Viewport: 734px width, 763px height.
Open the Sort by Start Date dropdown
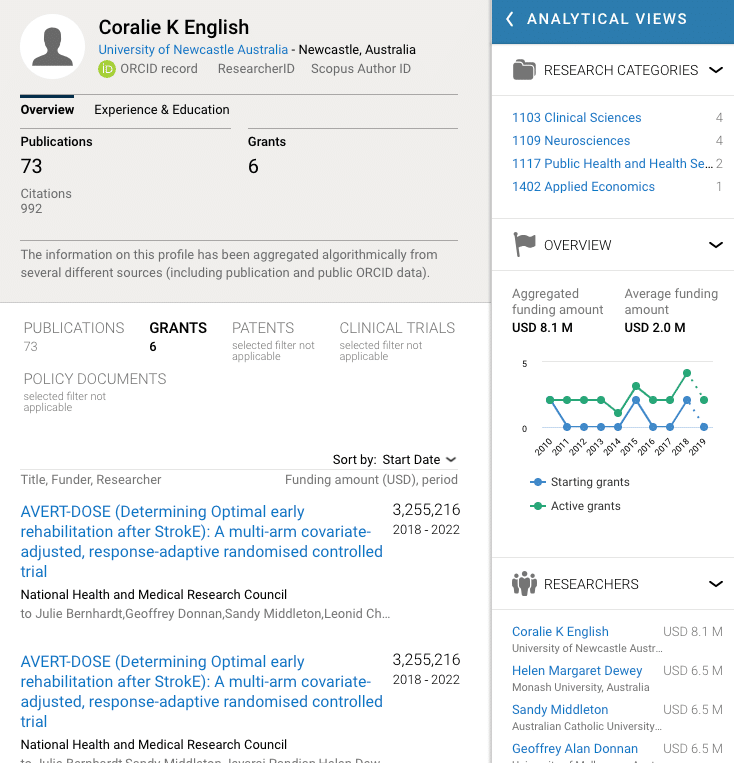click(419, 460)
